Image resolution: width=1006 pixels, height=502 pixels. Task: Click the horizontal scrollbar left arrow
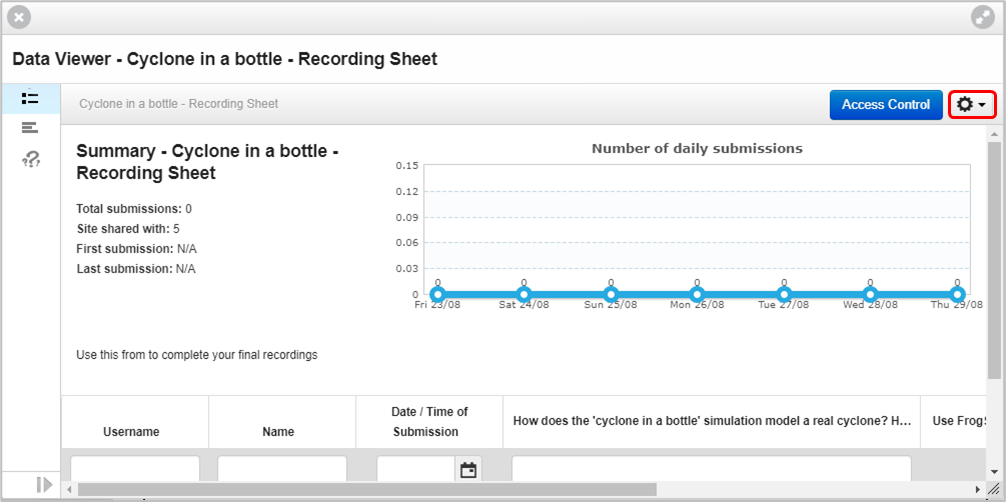pyautogui.click(x=69, y=489)
